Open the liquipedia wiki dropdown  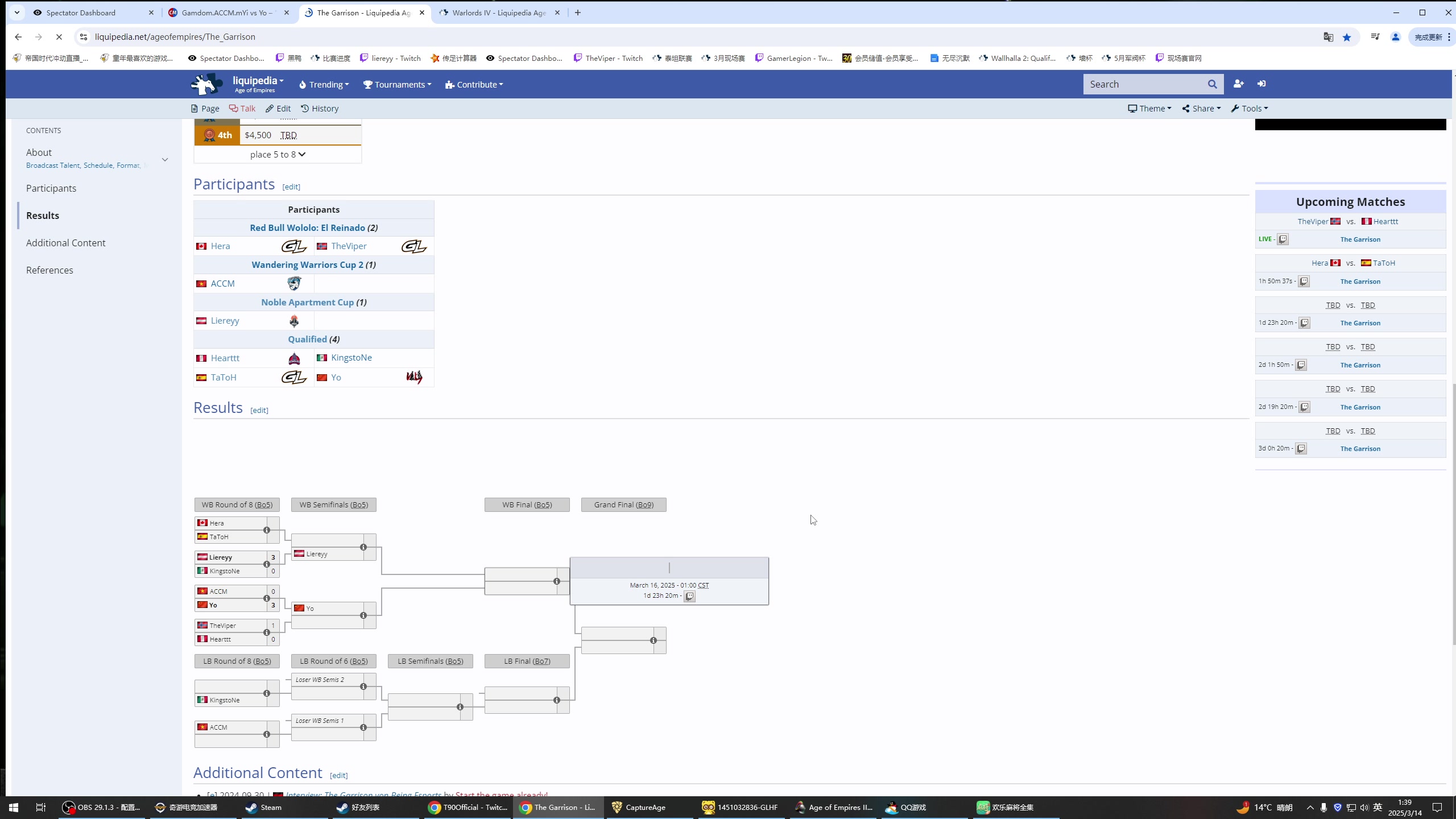coord(258,84)
